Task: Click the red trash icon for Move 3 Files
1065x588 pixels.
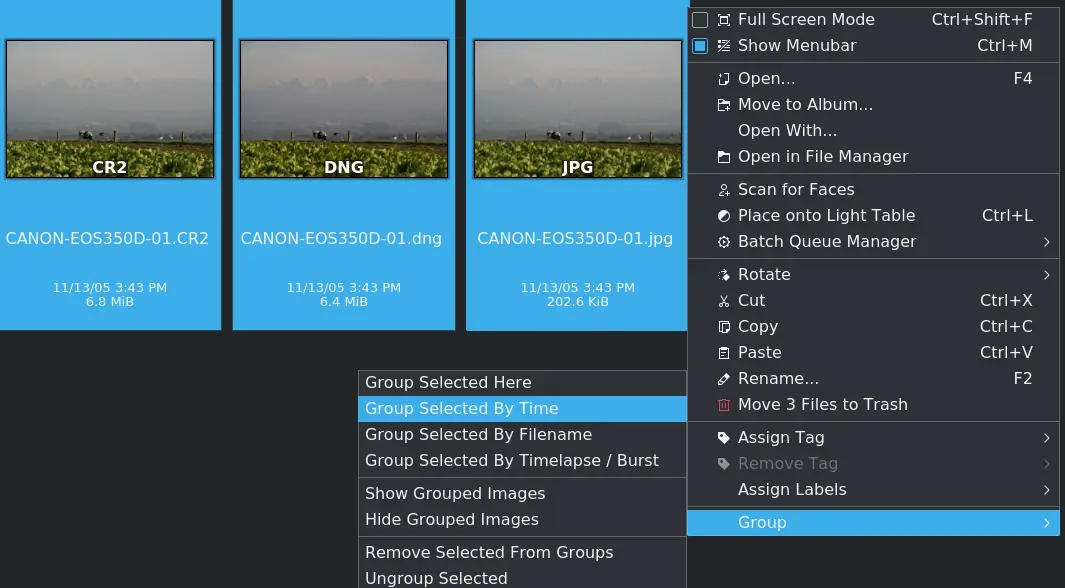Action: click(x=723, y=404)
